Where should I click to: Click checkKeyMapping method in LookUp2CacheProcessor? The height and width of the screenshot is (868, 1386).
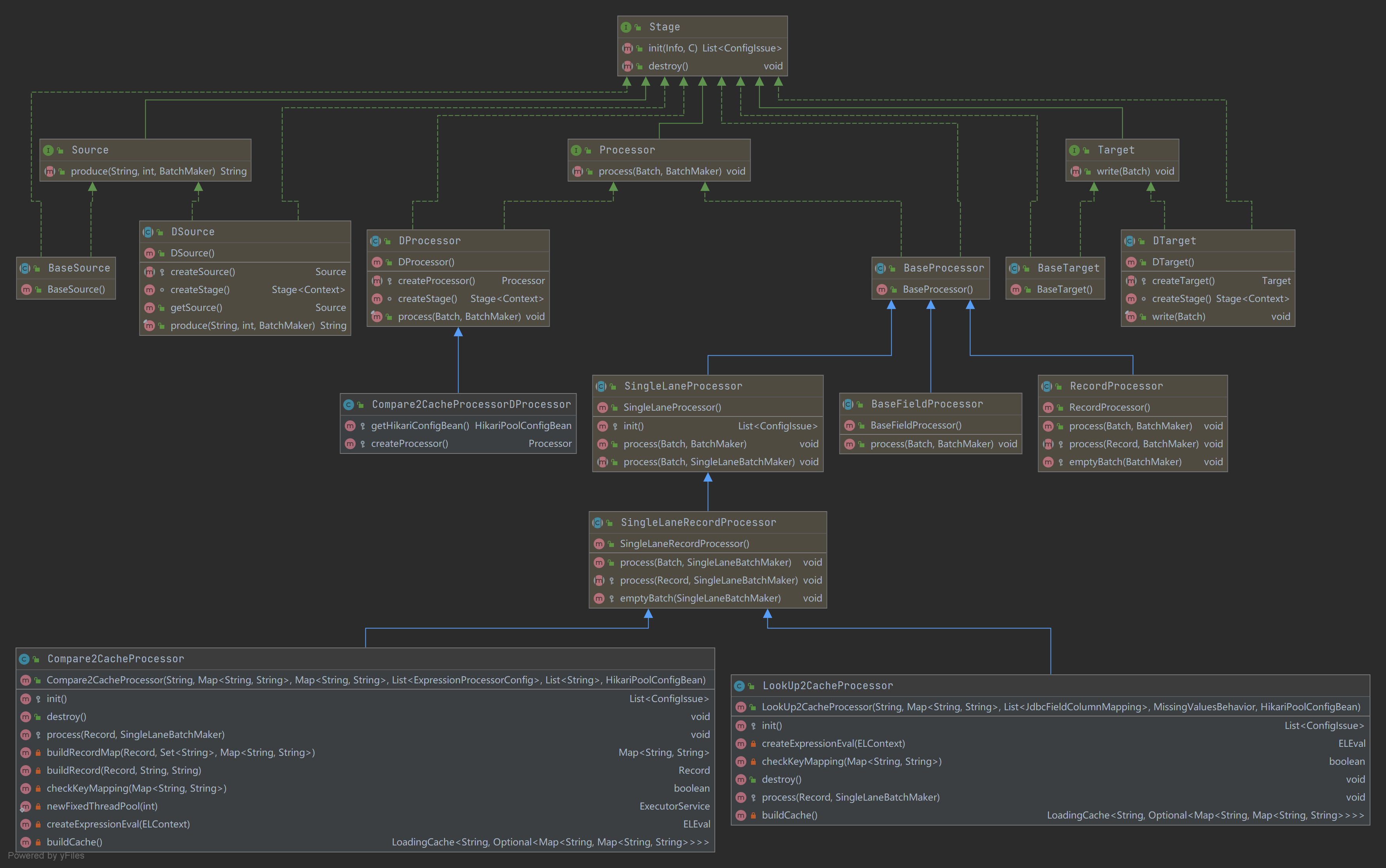(851, 761)
